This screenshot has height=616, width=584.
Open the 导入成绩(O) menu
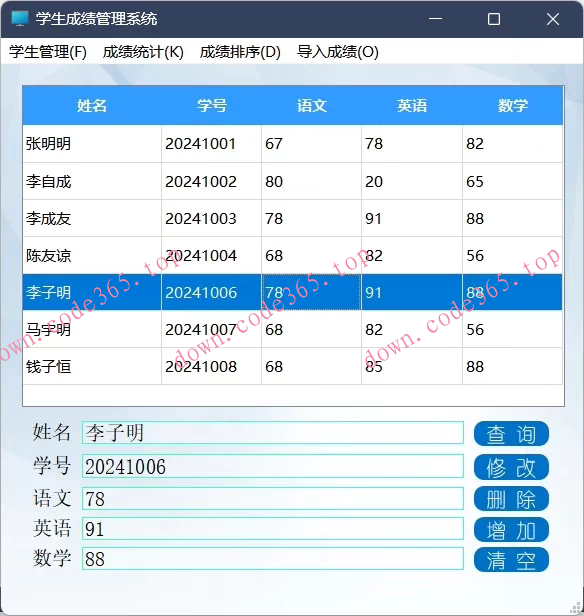point(337,52)
